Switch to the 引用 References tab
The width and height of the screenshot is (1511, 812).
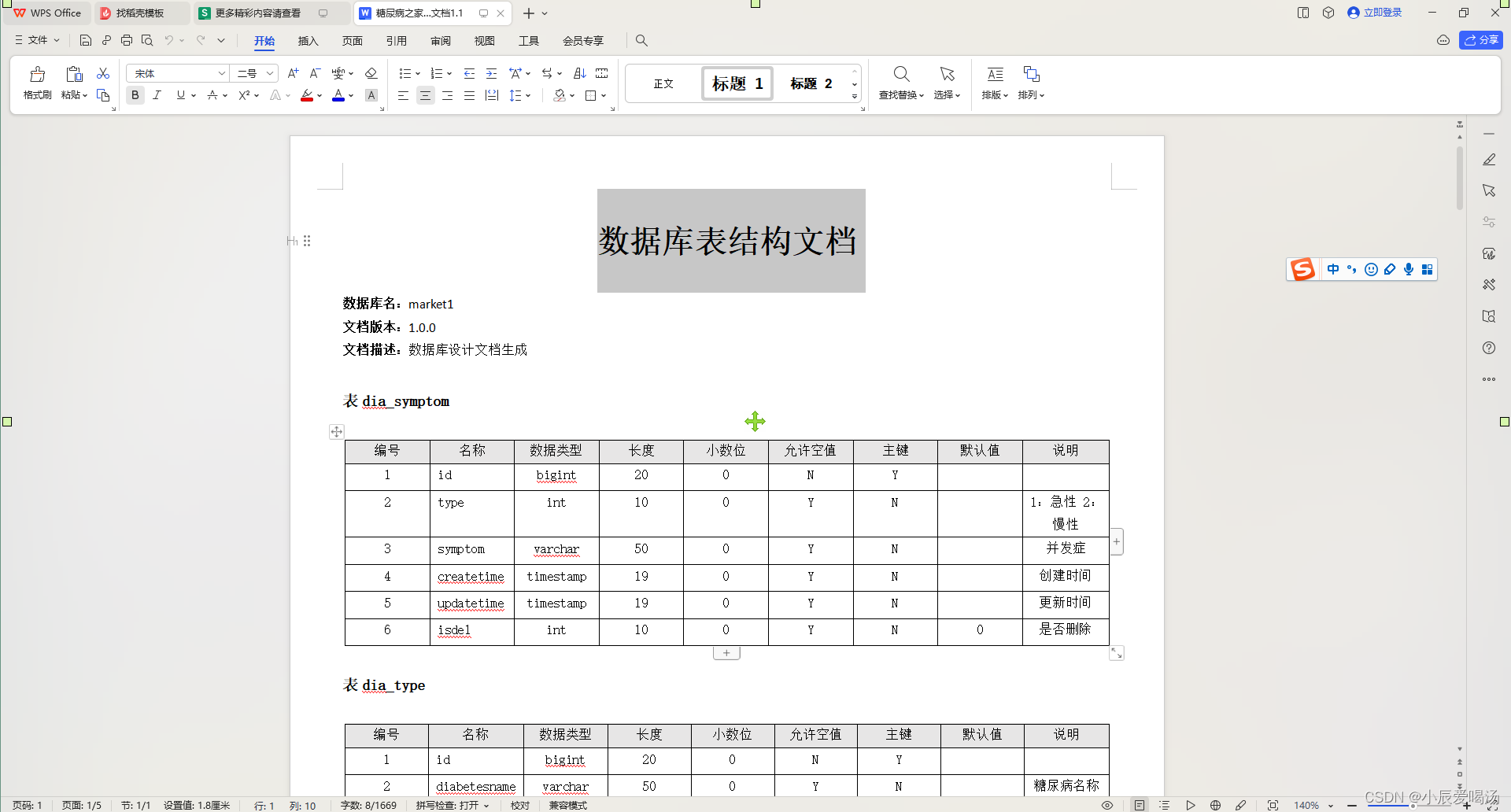(x=397, y=41)
